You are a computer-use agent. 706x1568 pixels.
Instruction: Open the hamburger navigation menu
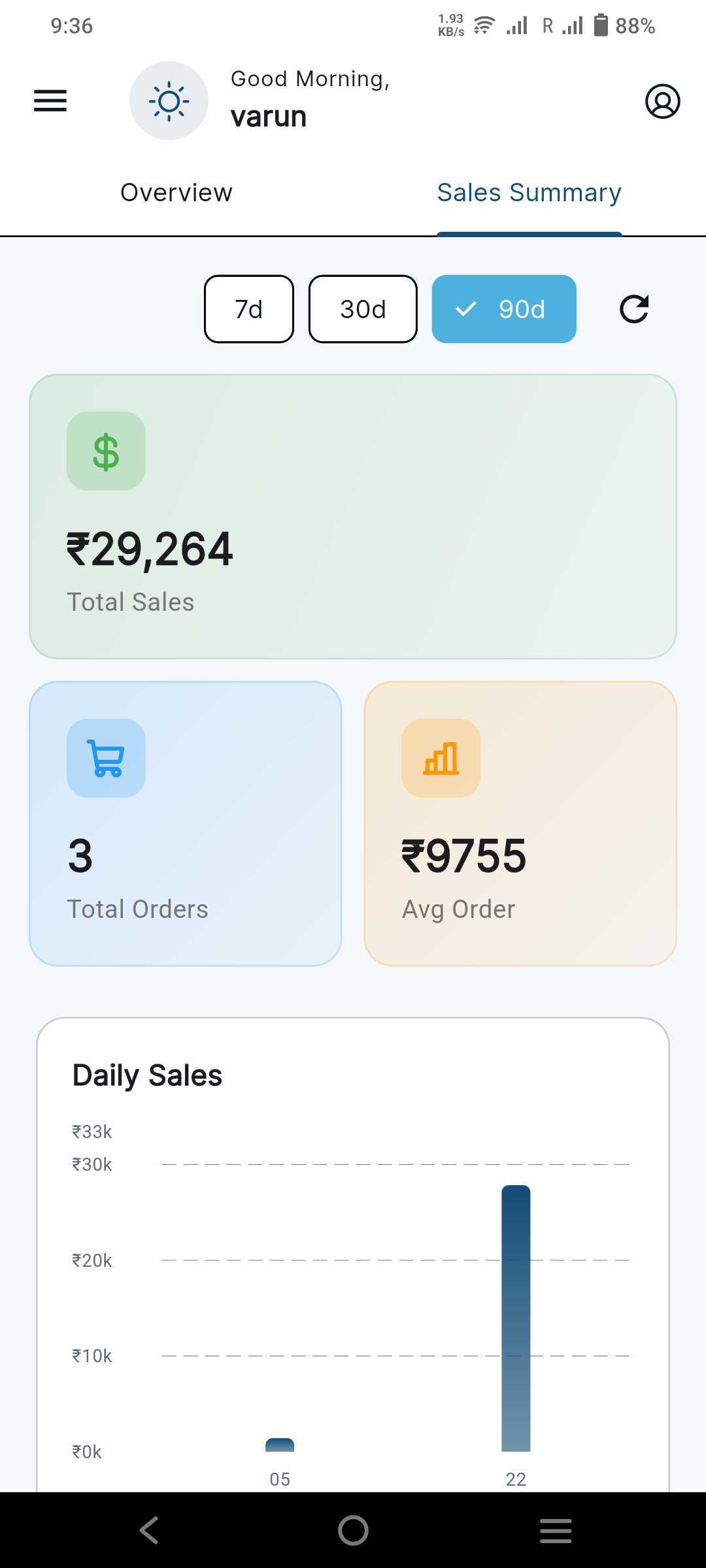point(50,101)
